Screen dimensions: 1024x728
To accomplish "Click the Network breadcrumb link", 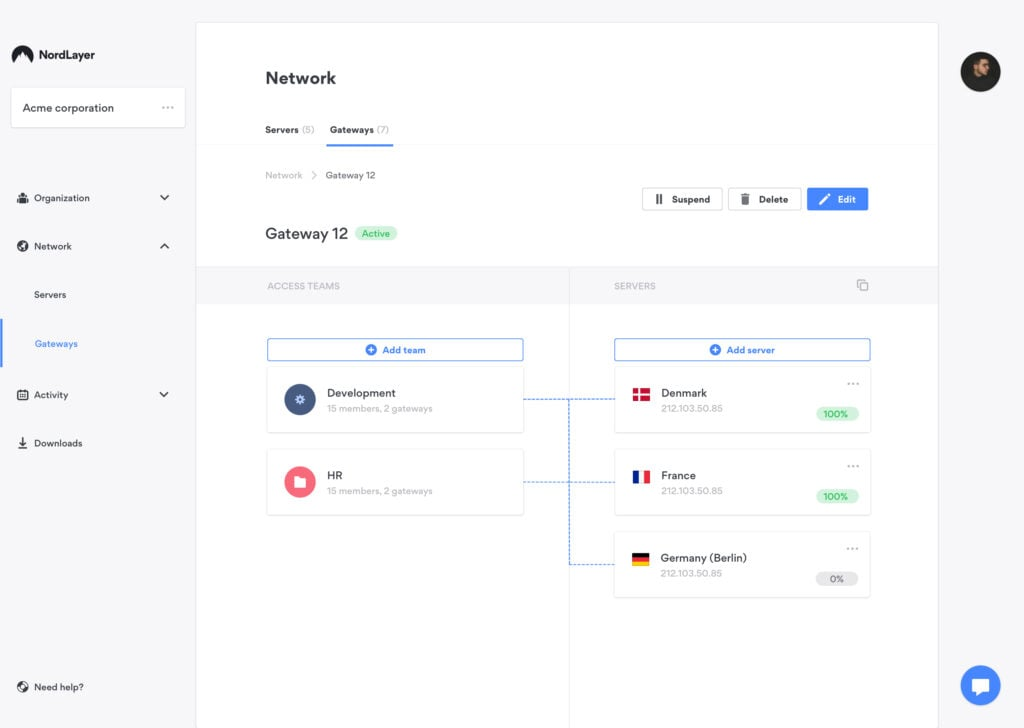I will tap(283, 175).
